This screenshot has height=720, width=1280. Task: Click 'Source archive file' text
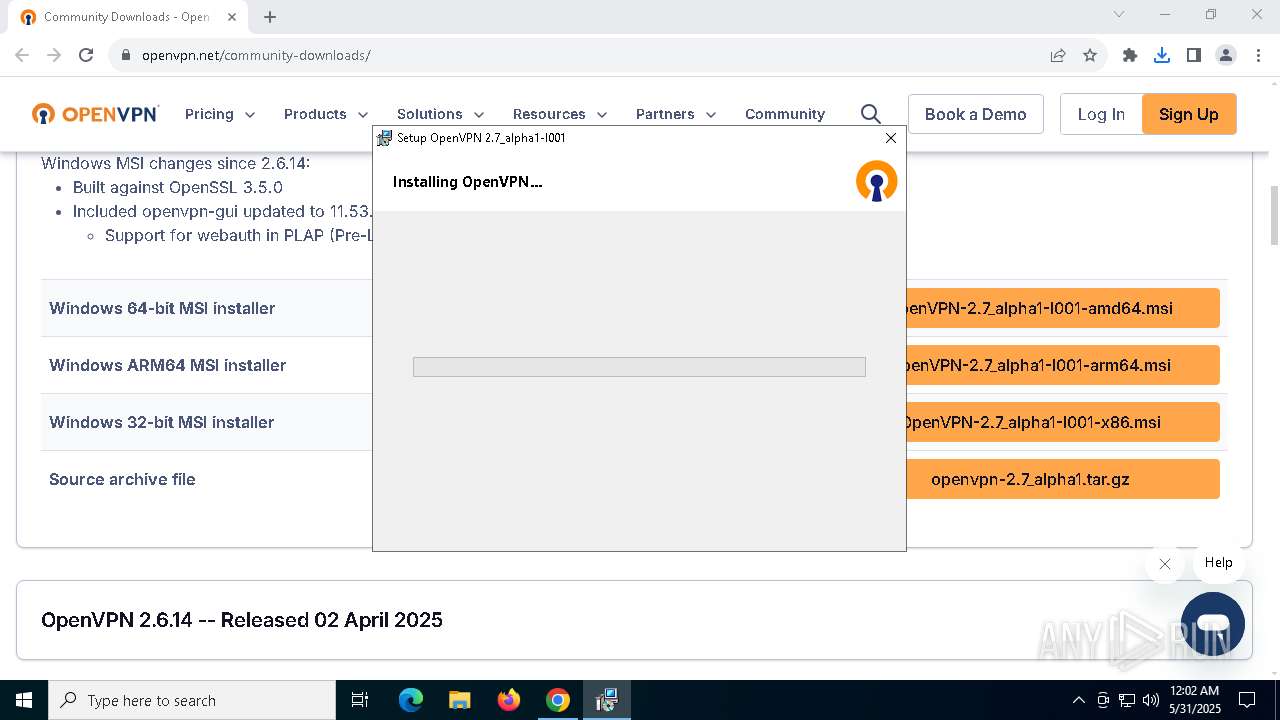122,479
